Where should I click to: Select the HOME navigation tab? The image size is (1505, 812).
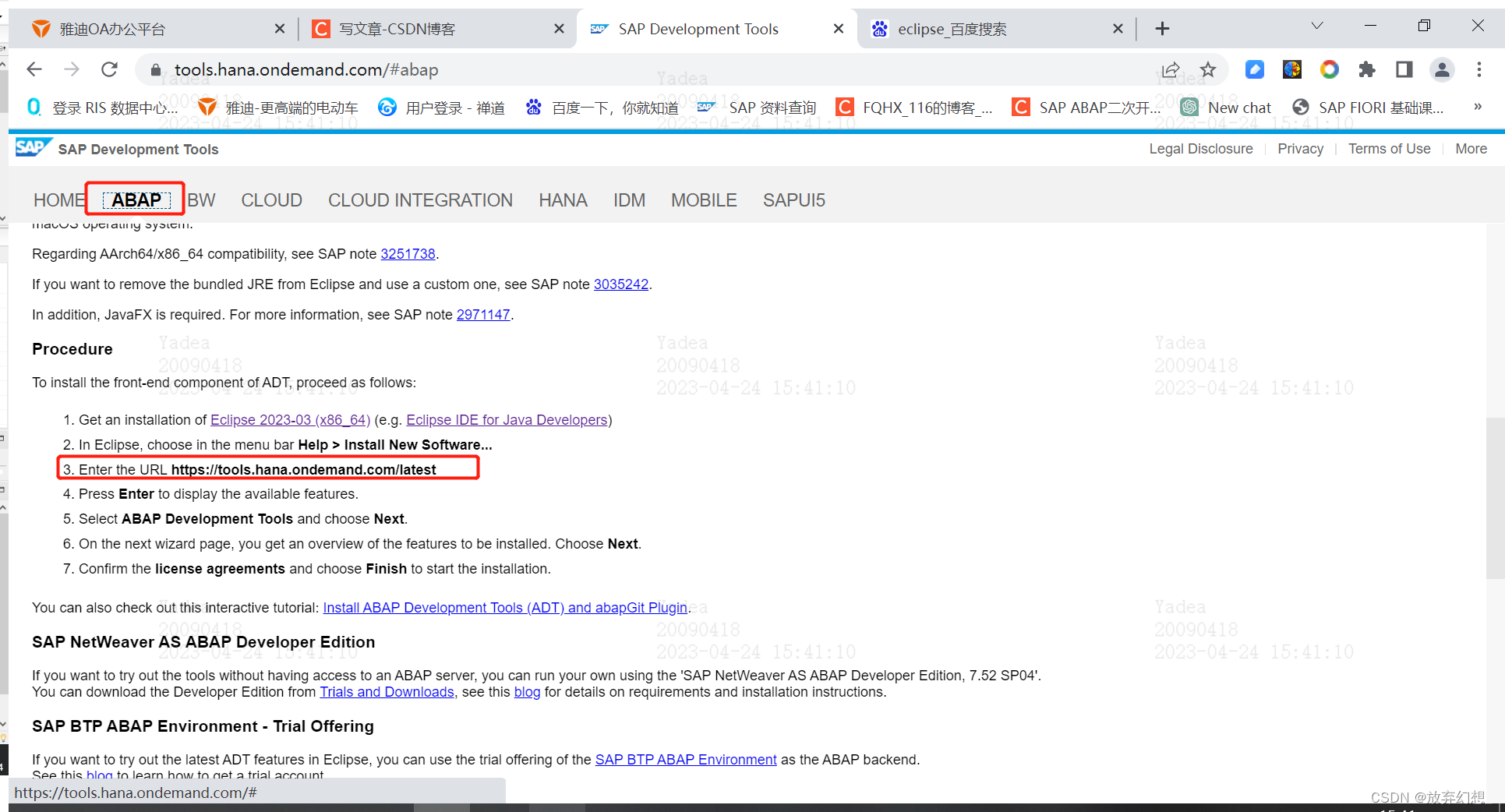coord(59,200)
